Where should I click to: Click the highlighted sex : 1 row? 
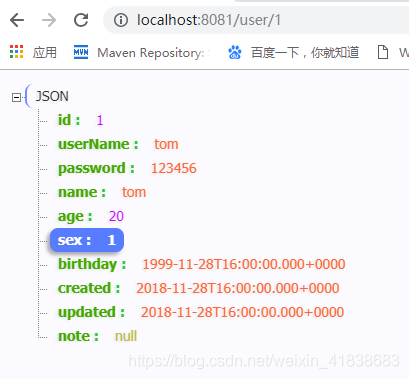pyautogui.click(x=87, y=240)
